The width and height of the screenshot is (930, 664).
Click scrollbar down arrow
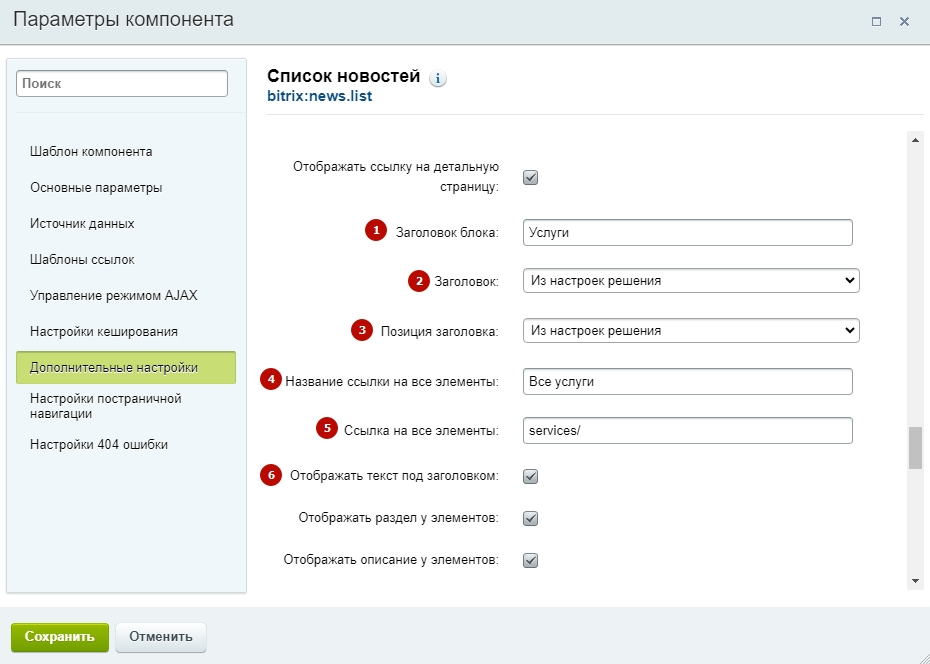(915, 582)
